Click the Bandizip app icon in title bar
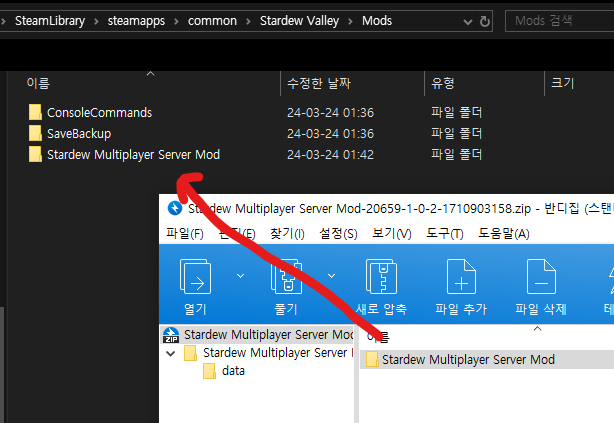The image size is (614, 423). [x=175, y=208]
